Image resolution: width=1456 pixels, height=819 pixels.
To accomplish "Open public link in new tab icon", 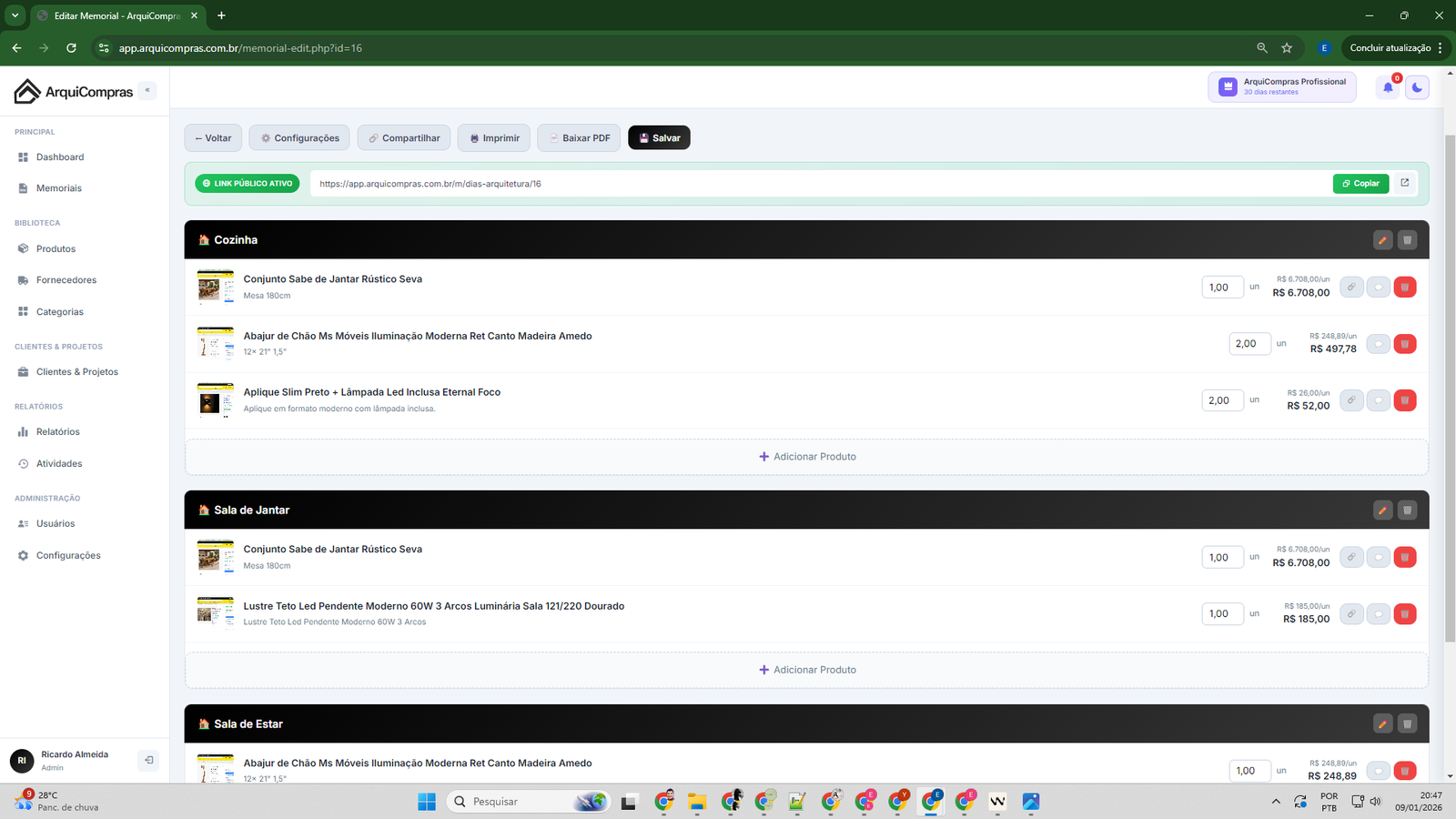I will point(1404,183).
